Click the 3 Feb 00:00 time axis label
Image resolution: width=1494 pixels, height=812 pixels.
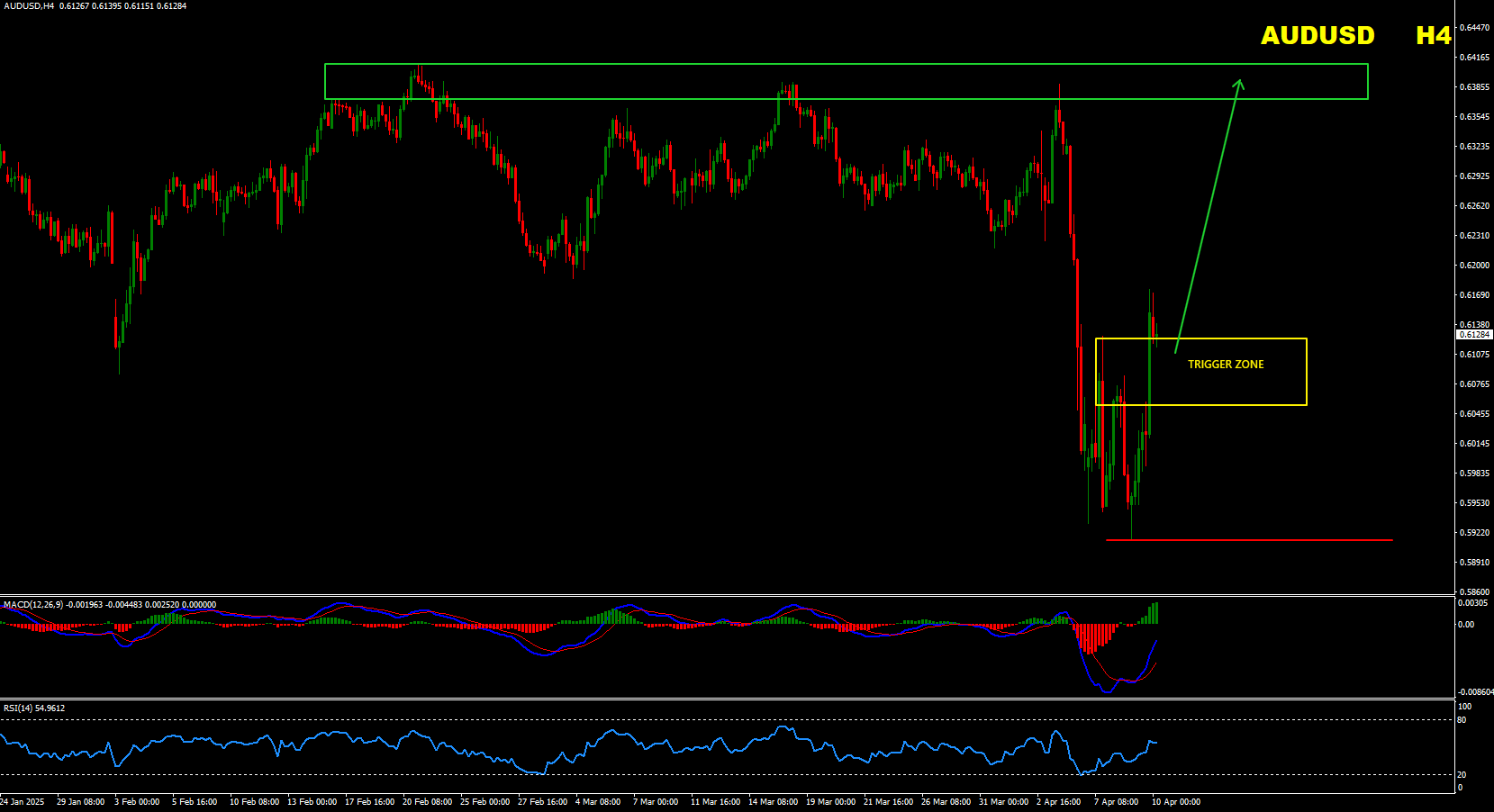coord(137,802)
